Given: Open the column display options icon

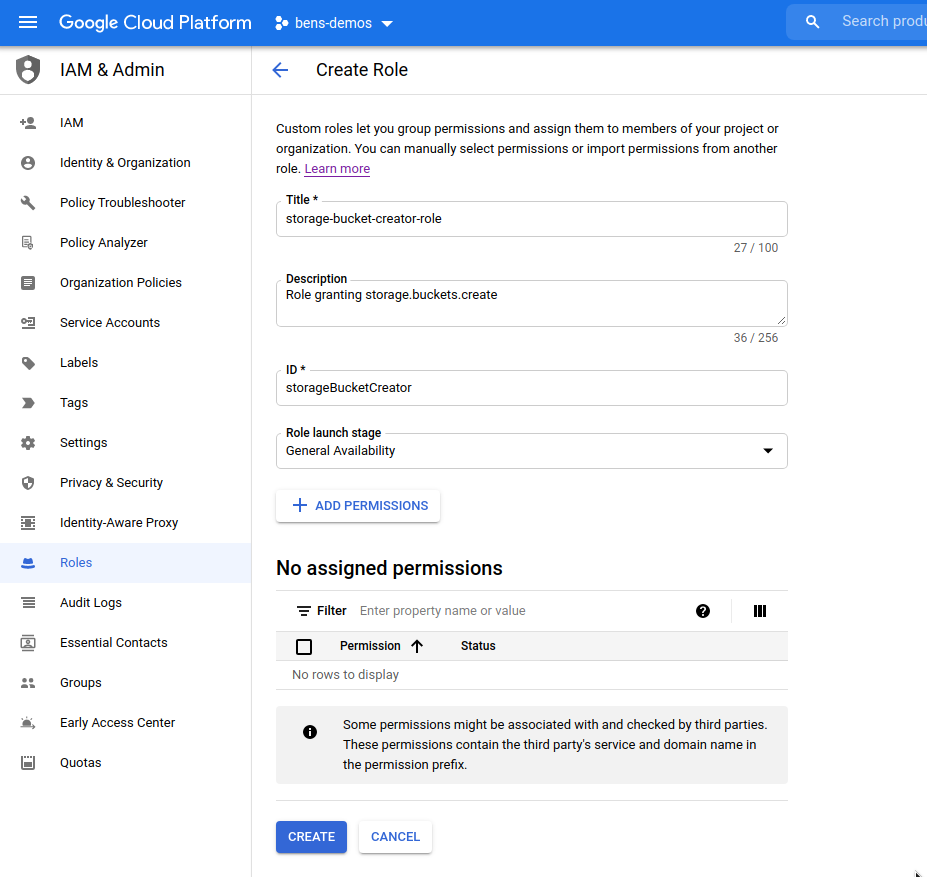Looking at the screenshot, I should [760, 611].
